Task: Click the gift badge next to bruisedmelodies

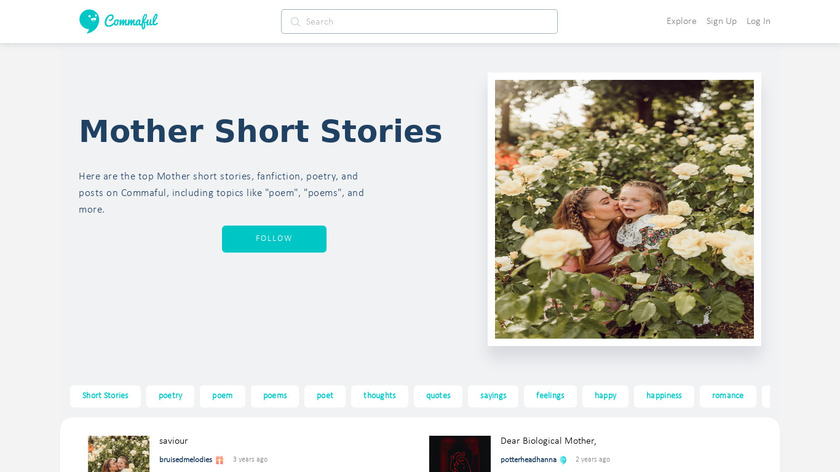Action: [x=220, y=460]
